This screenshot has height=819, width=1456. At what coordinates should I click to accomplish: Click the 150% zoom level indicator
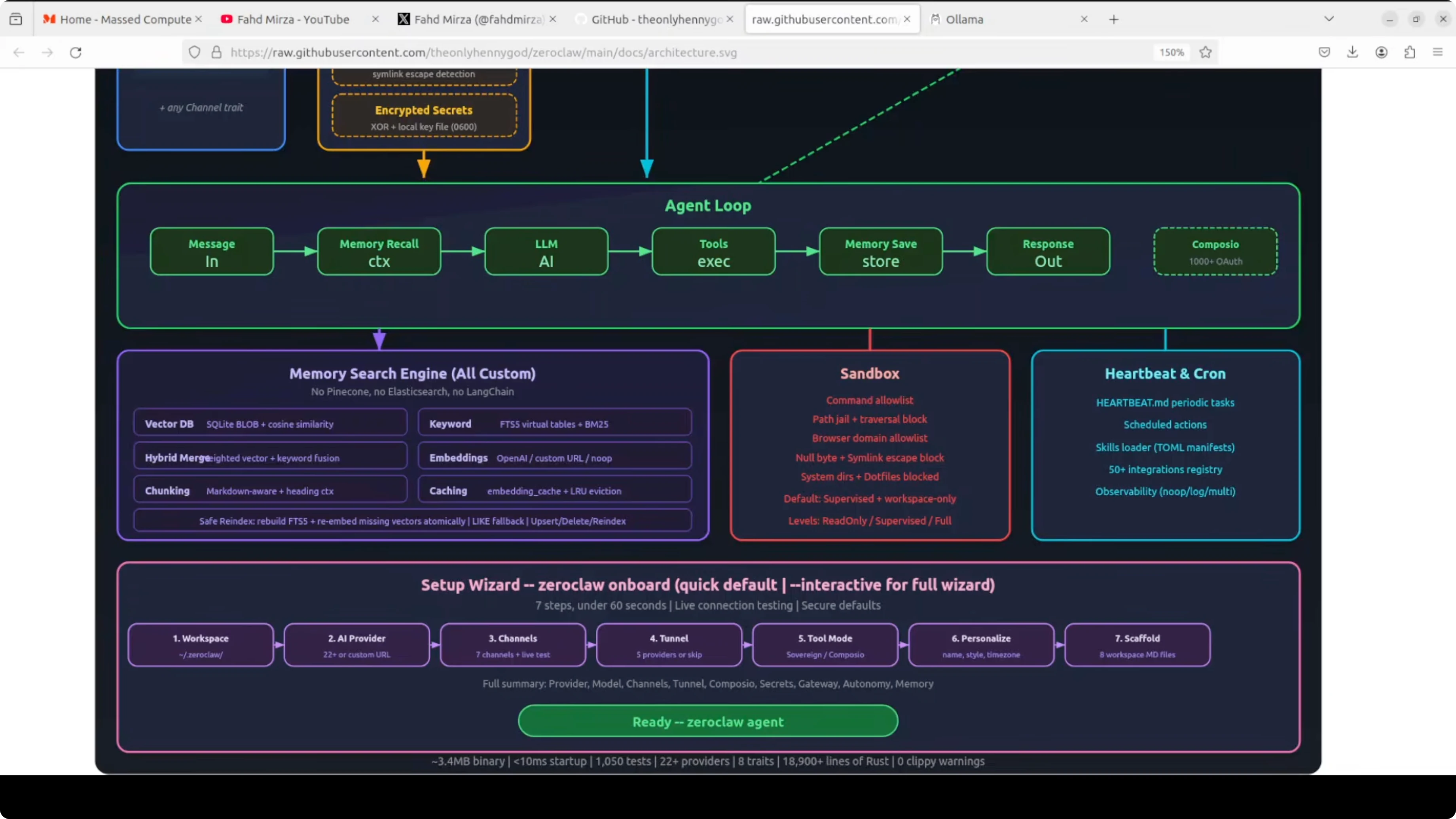point(1172,53)
